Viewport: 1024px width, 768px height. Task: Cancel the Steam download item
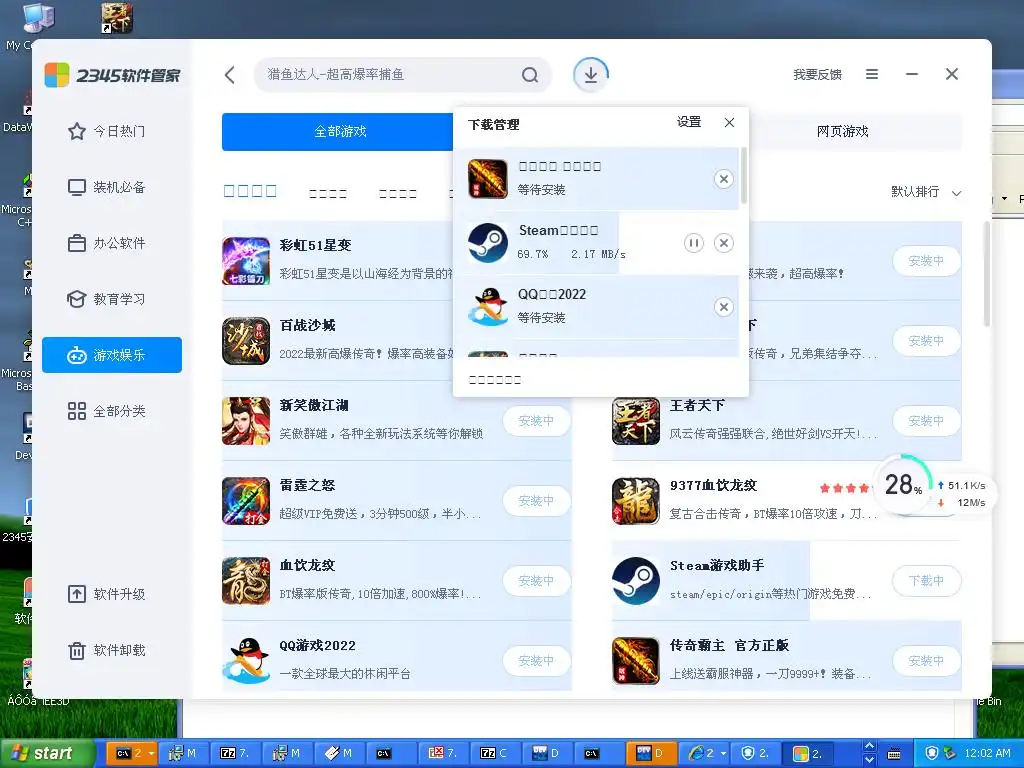[x=724, y=244]
